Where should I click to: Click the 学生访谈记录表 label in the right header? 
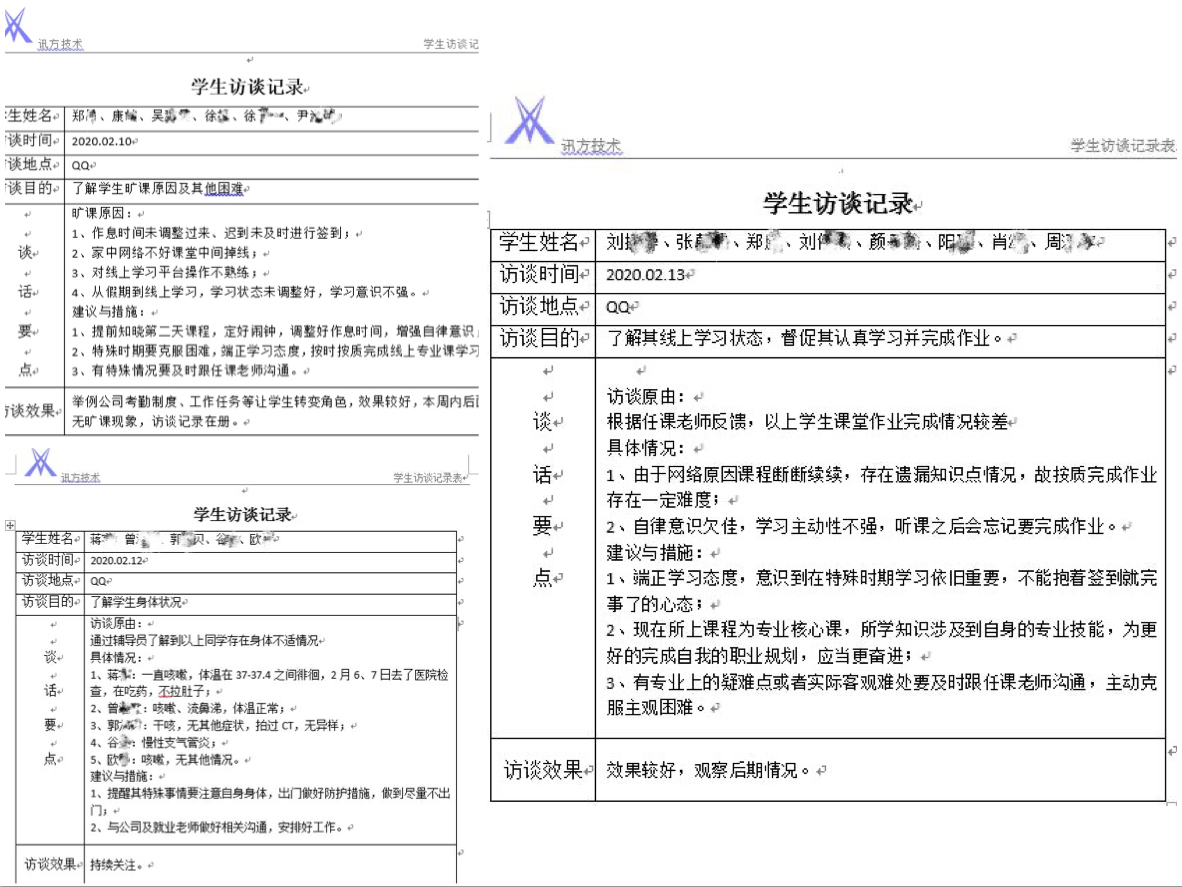(x=1125, y=147)
